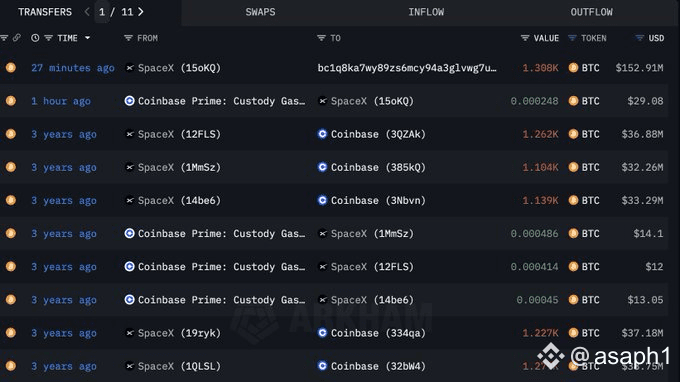Click the leftmost filter icon in header
680x382 pixels.
pyautogui.click(x=4, y=38)
